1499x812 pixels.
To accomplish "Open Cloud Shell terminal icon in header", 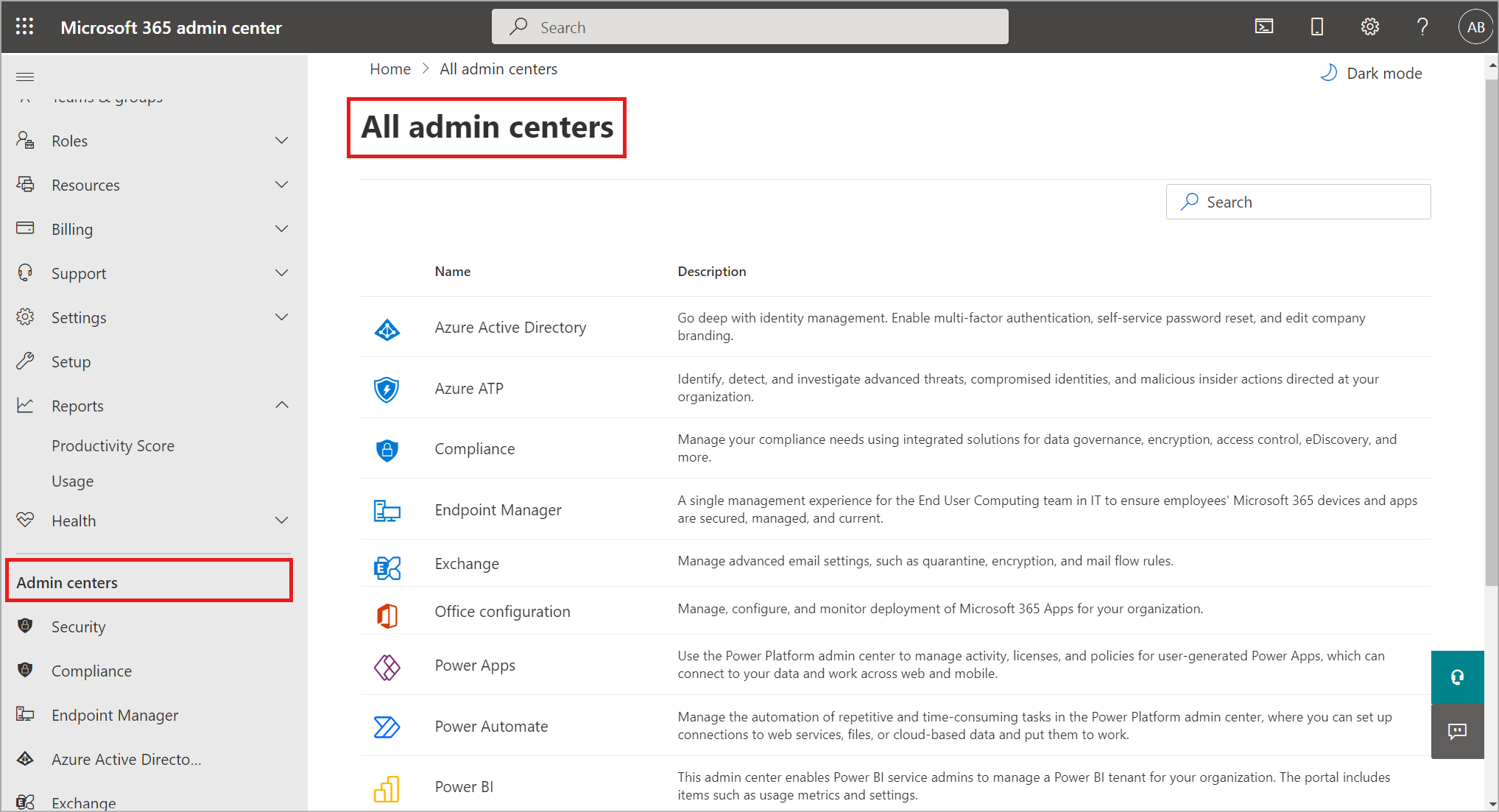I will coord(1264,27).
